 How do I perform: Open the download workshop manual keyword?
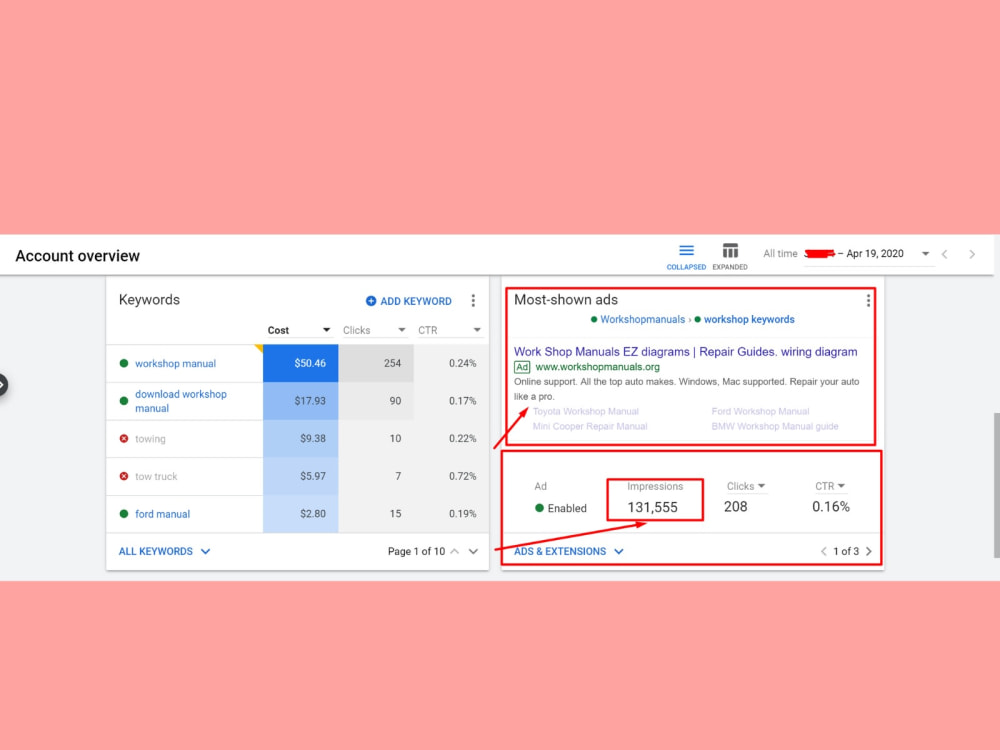click(180, 401)
